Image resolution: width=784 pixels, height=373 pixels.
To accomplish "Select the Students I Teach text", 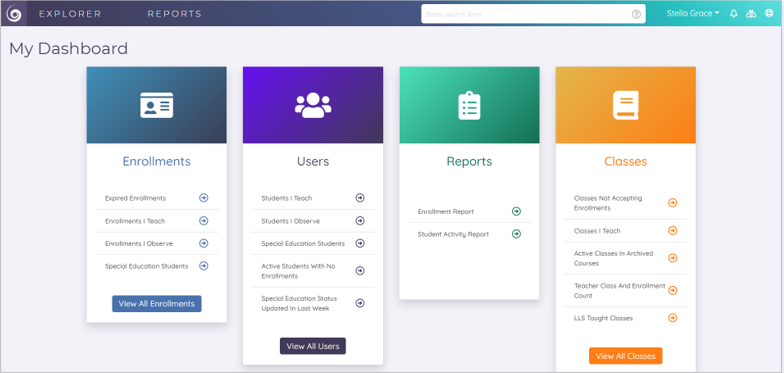I will (286, 198).
